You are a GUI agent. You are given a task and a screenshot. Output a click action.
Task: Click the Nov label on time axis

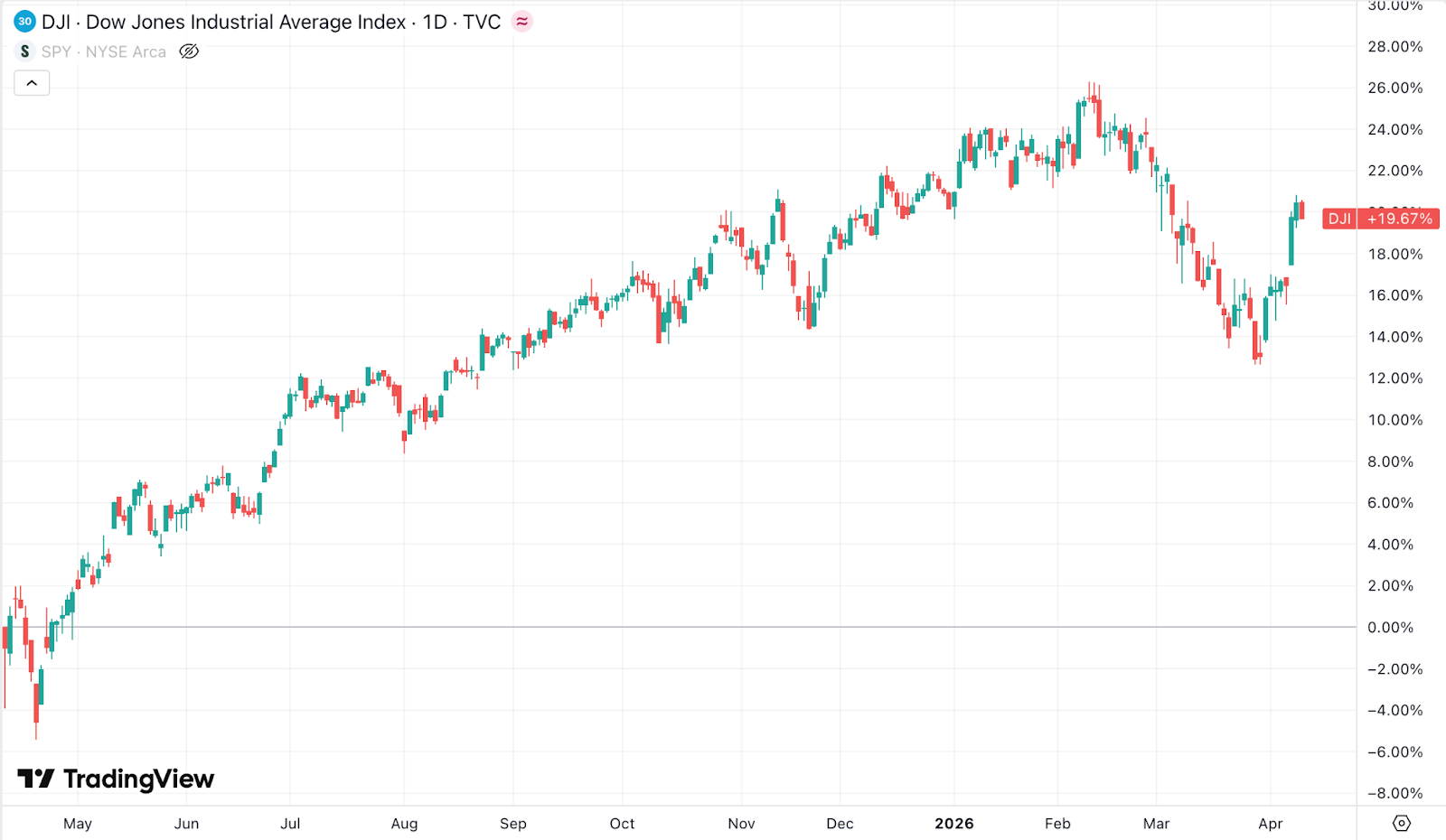pyautogui.click(x=741, y=823)
